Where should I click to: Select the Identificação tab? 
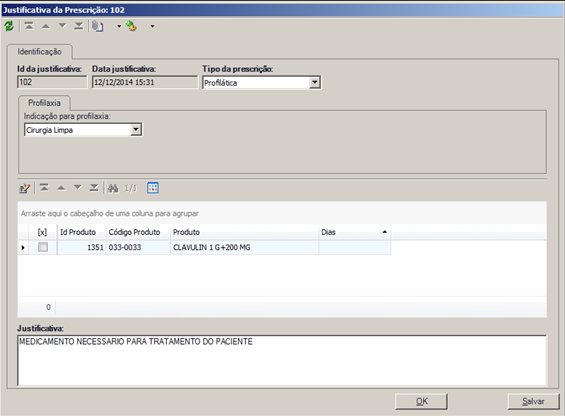pyautogui.click(x=40, y=52)
